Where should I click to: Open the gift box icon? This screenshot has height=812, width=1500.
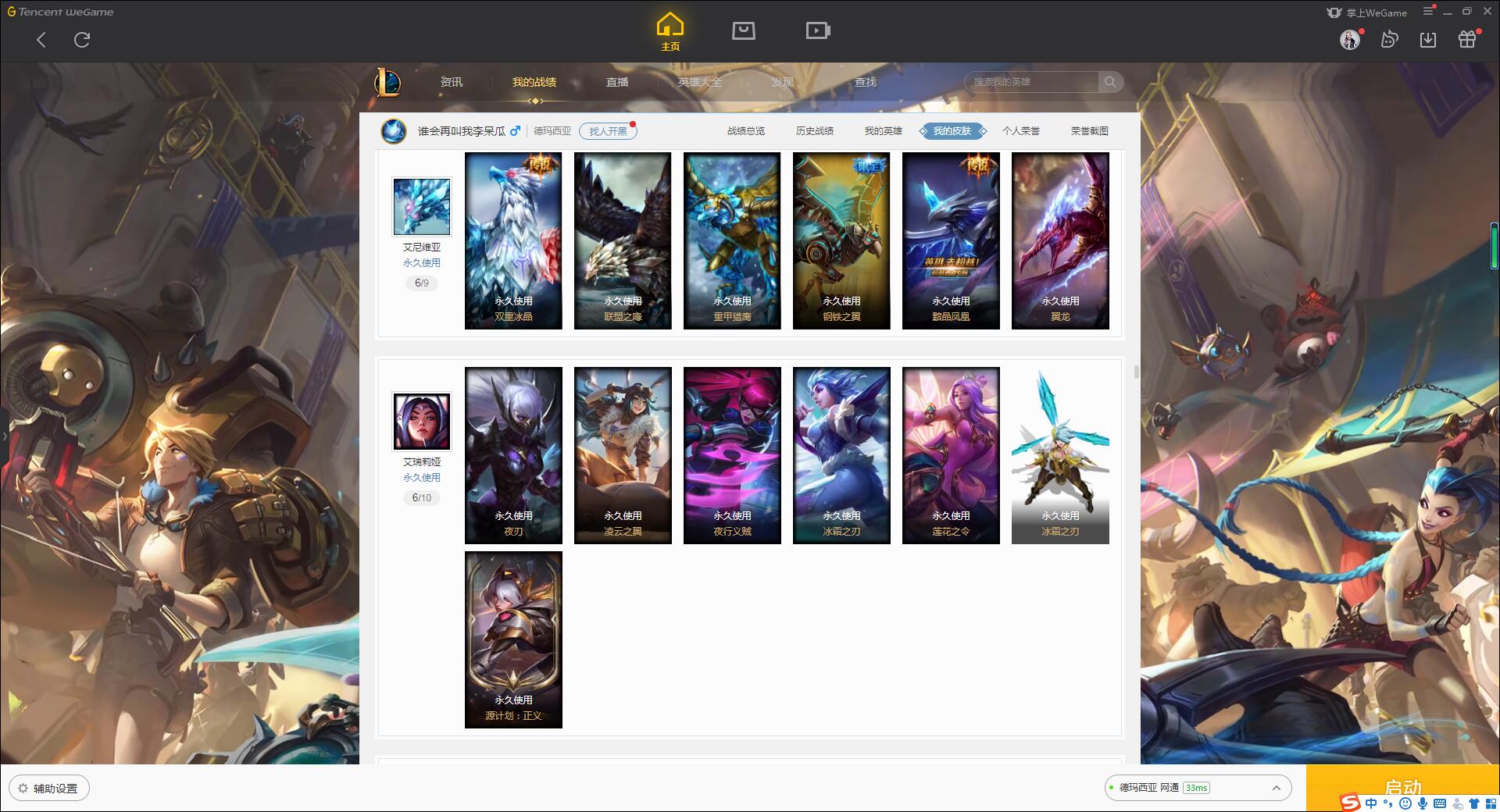[1467, 39]
